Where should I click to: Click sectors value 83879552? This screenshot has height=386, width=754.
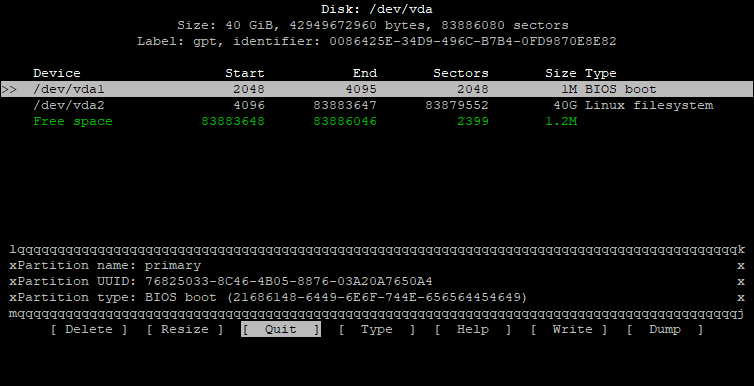(x=457, y=105)
